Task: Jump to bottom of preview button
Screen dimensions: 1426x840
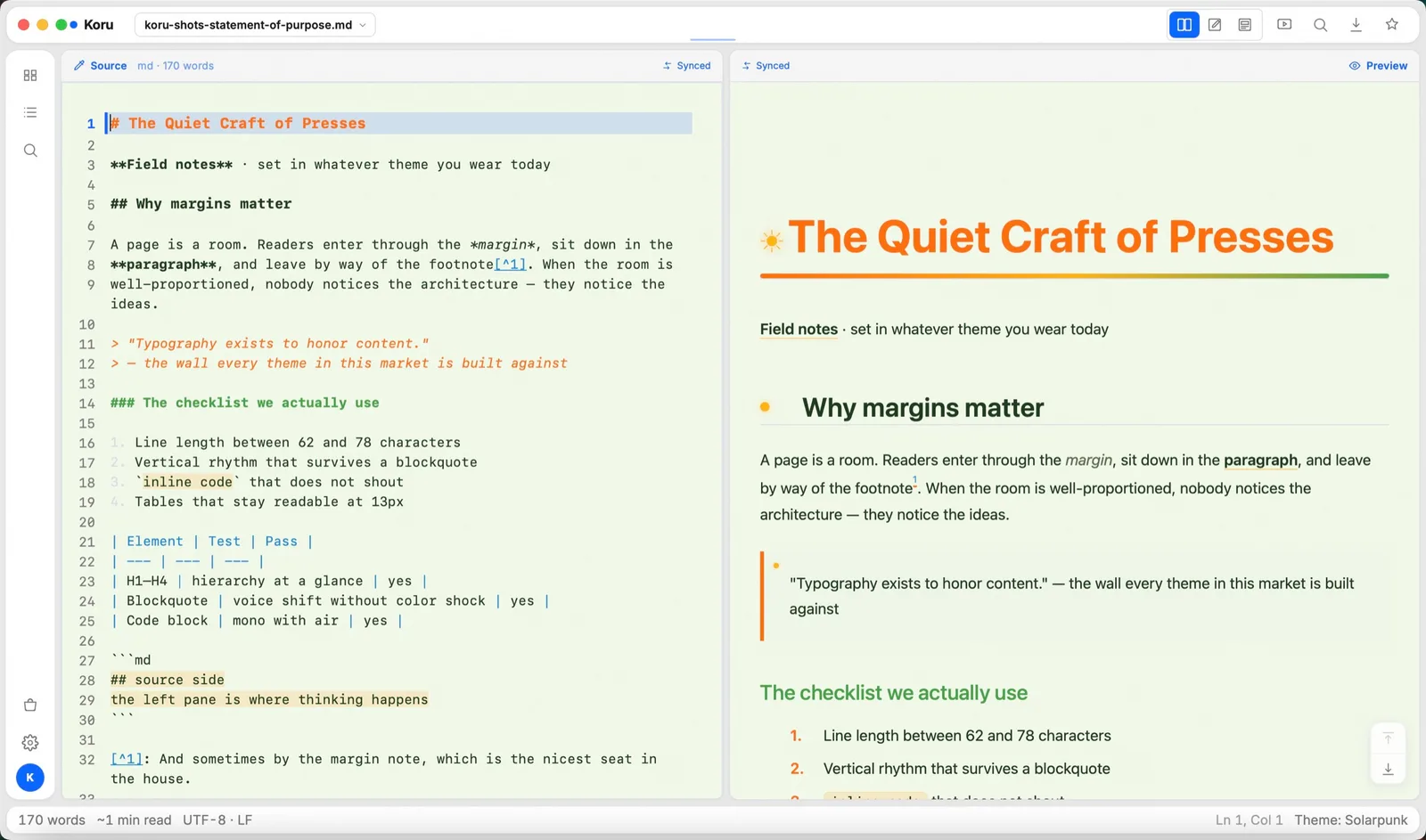Action: pyautogui.click(x=1388, y=769)
